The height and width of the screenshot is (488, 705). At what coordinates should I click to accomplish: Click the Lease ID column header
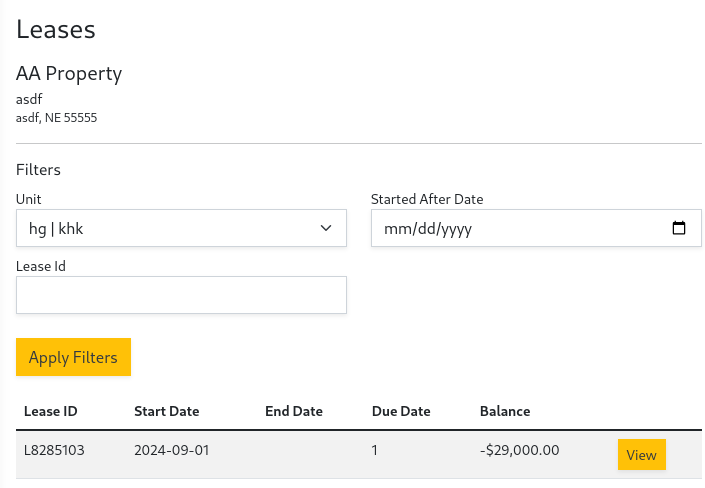(x=51, y=411)
